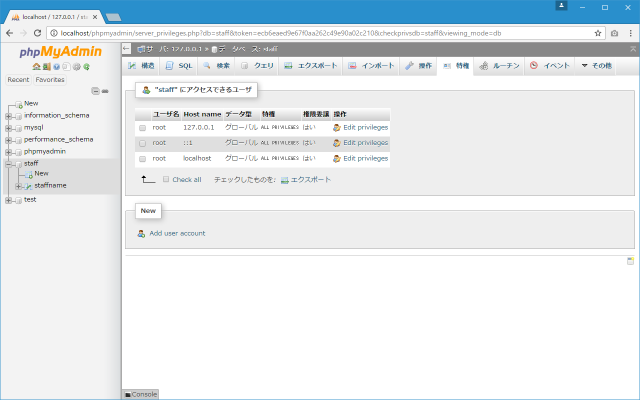Click the bookmark star in address bar
Image resolution: width=640 pixels, height=400 pixels.
tap(598, 33)
